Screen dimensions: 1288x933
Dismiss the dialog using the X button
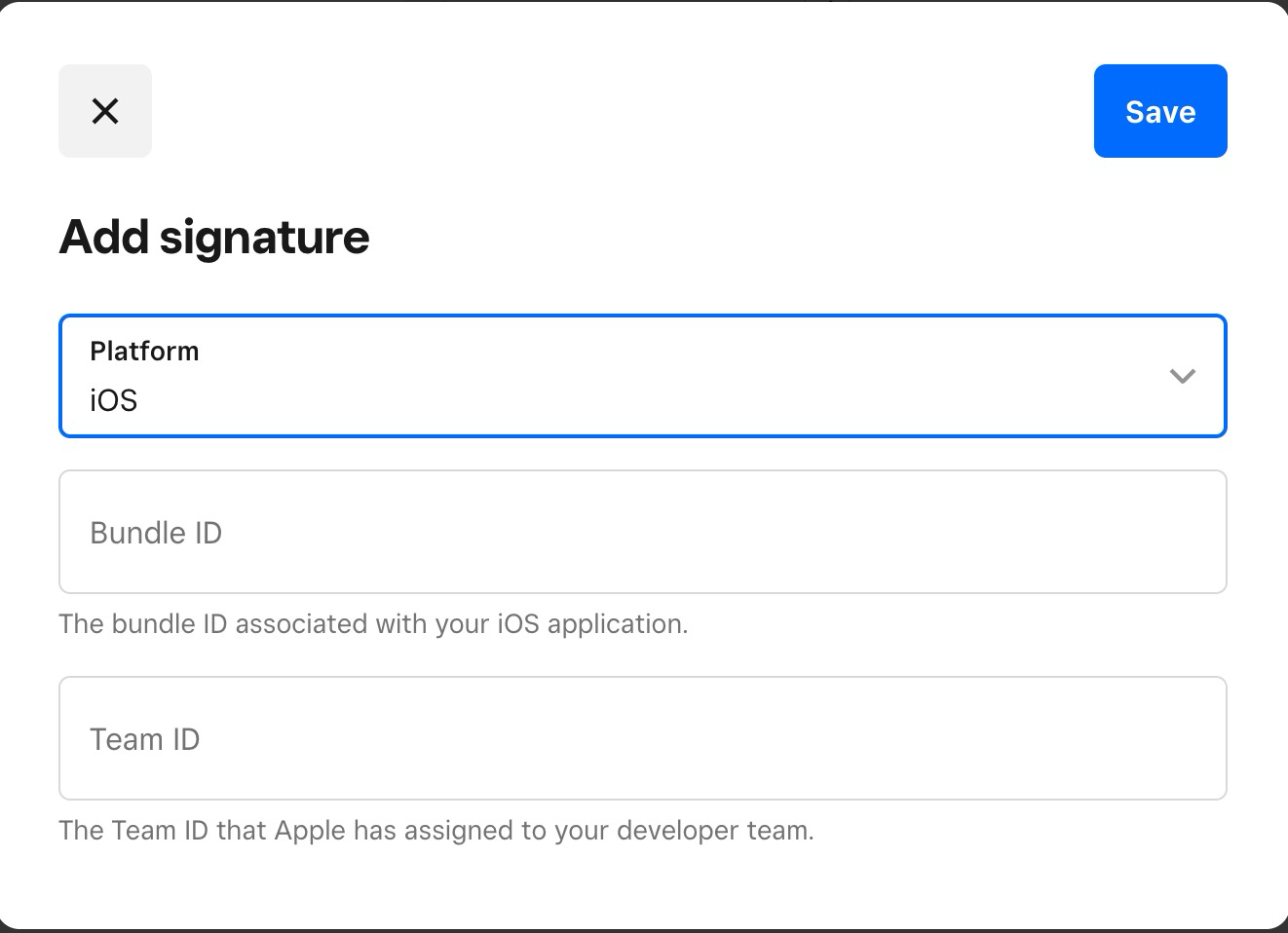click(x=105, y=111)
